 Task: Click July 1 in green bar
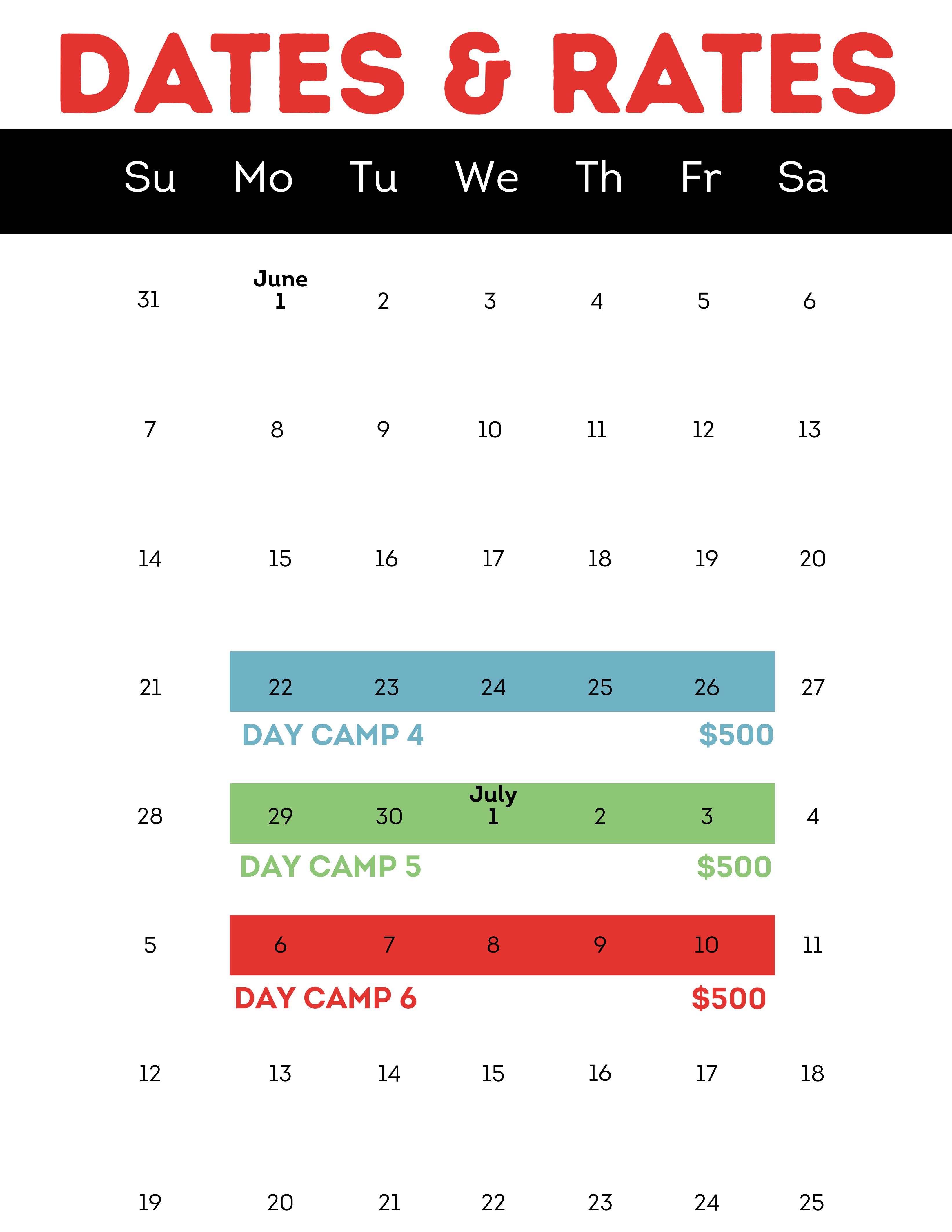coord(493,806)
